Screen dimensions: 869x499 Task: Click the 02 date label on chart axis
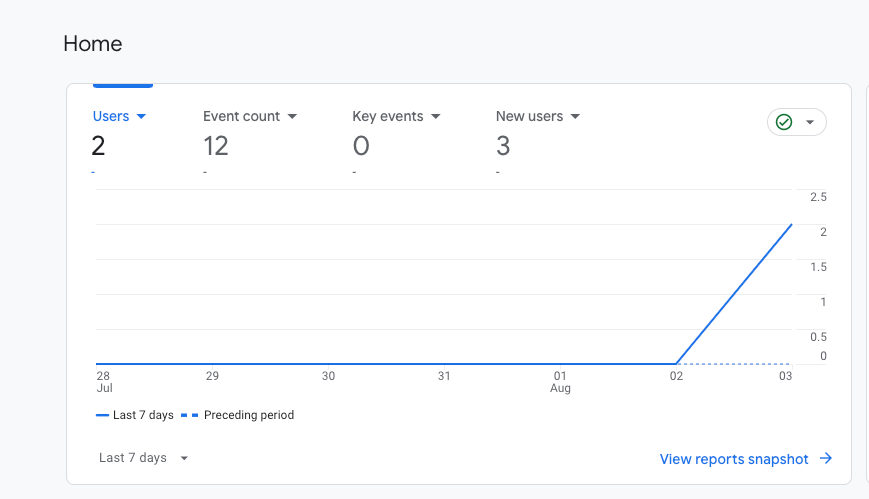677,376
